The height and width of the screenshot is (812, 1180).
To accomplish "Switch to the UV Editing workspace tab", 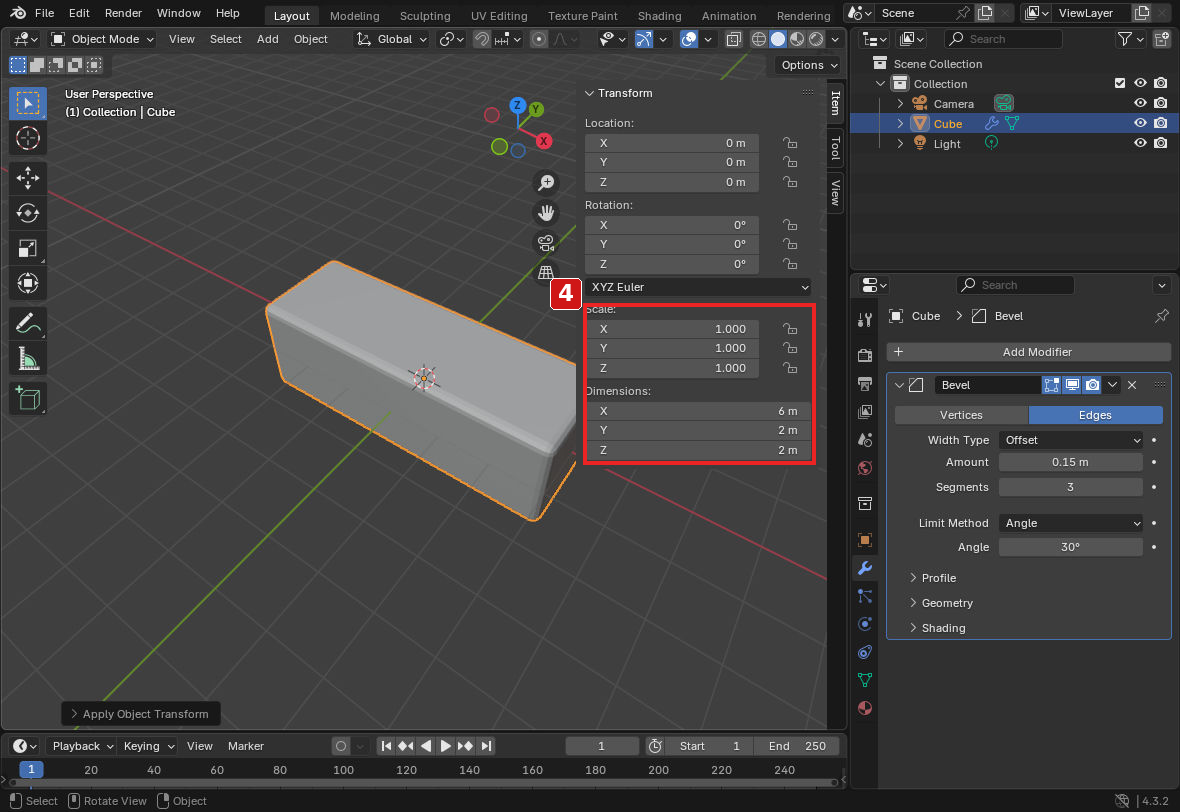I will 499,16.
